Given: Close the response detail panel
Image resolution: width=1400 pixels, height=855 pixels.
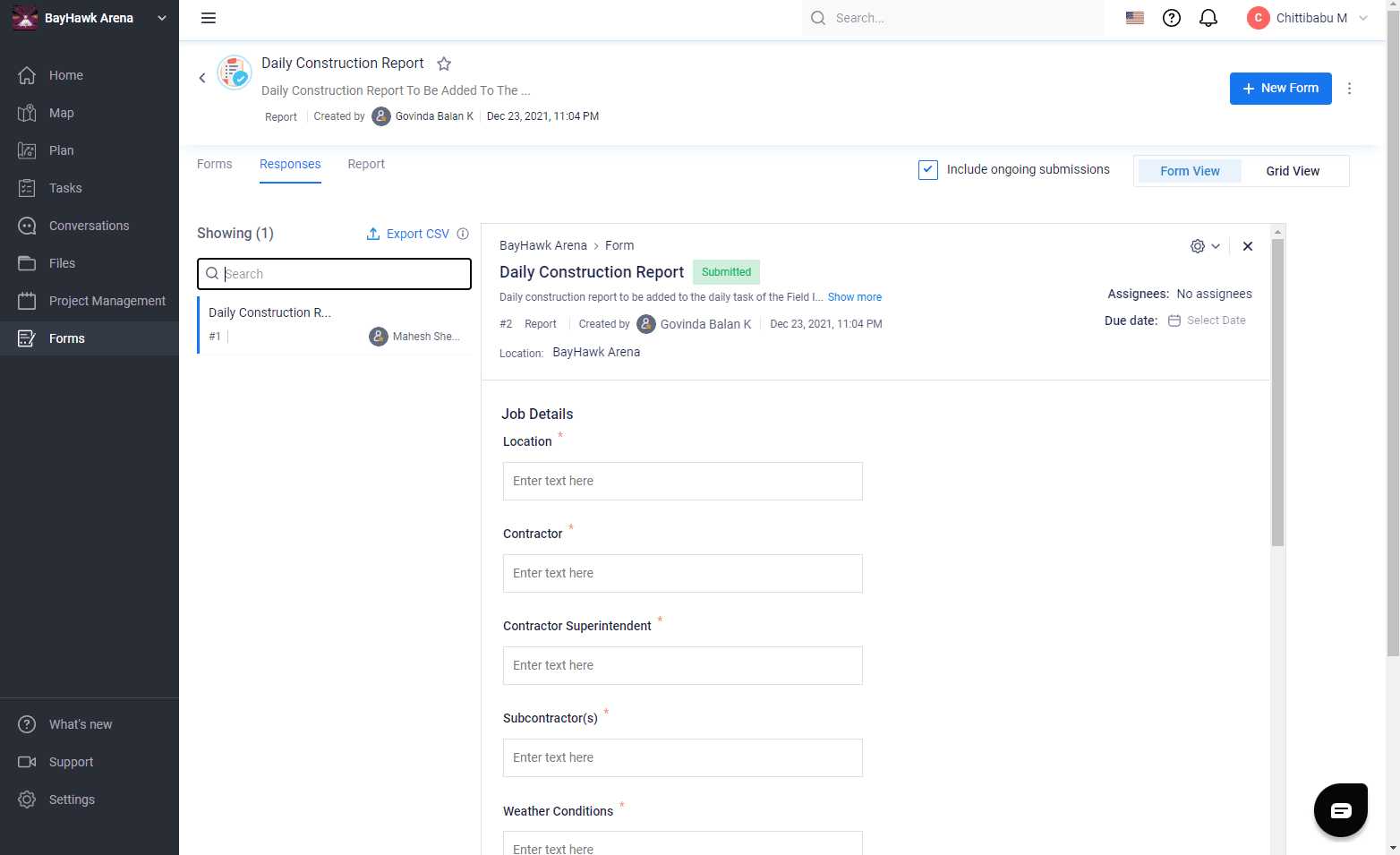Looking at the screenshot, I should coord(1248,246).
